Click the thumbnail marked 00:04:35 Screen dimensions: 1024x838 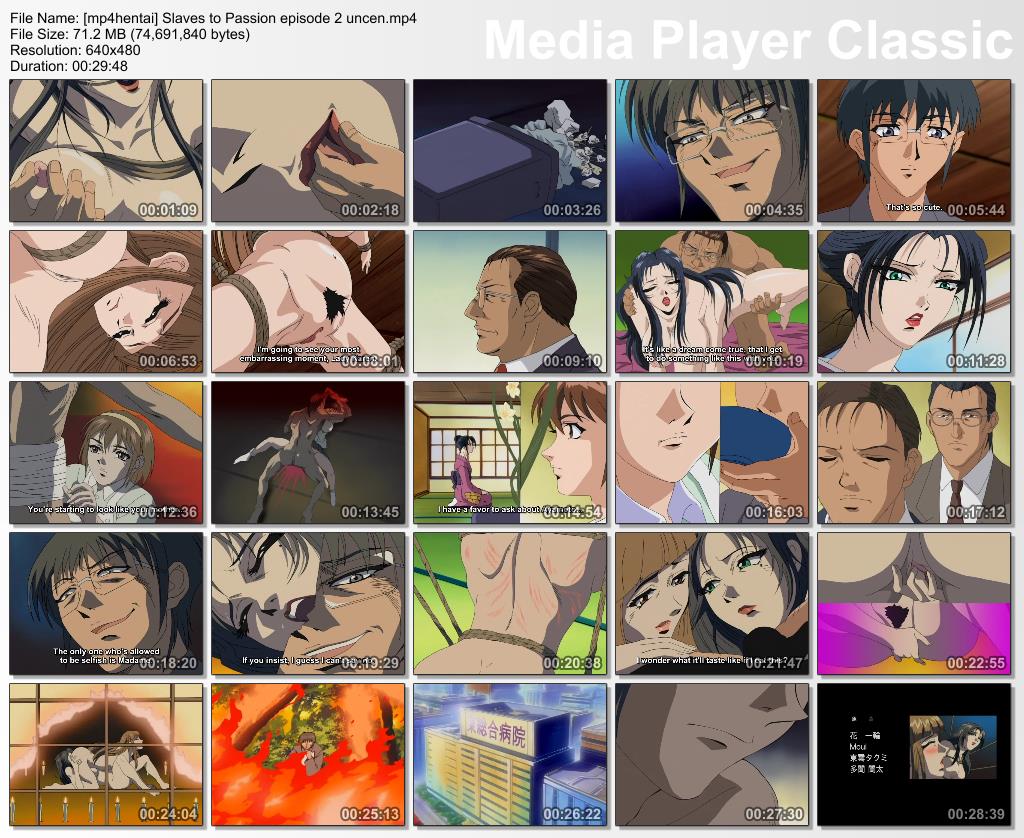coord(712,151)
